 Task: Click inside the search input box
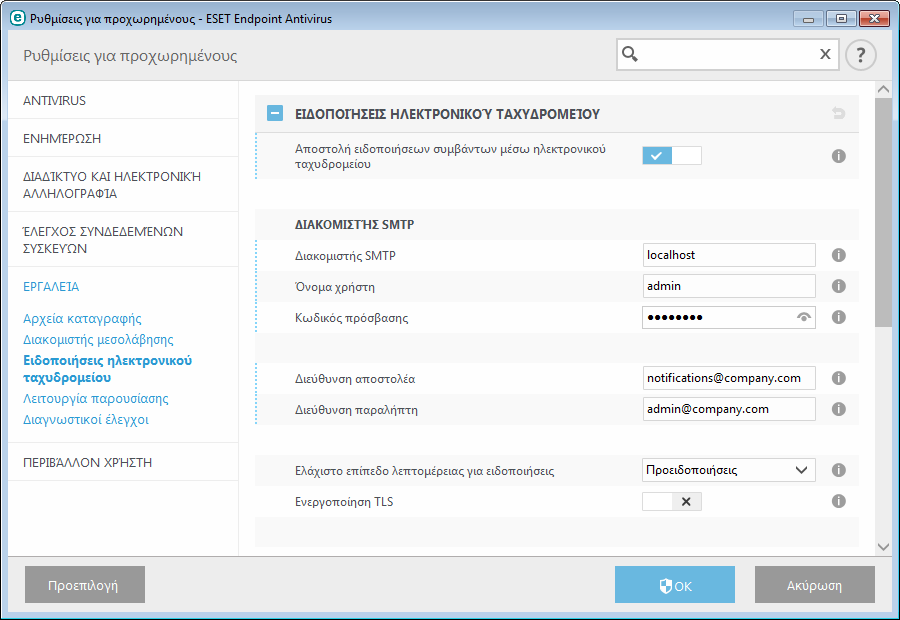pyautogui.click(x=728, y=55)
